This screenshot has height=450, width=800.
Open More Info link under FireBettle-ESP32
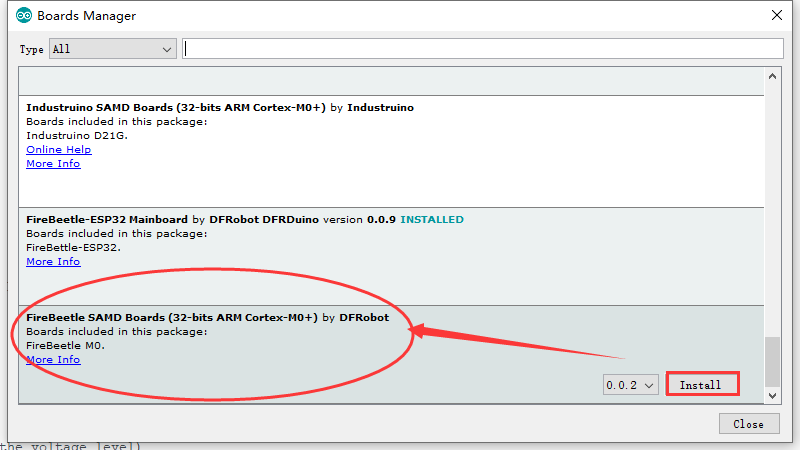53,262
